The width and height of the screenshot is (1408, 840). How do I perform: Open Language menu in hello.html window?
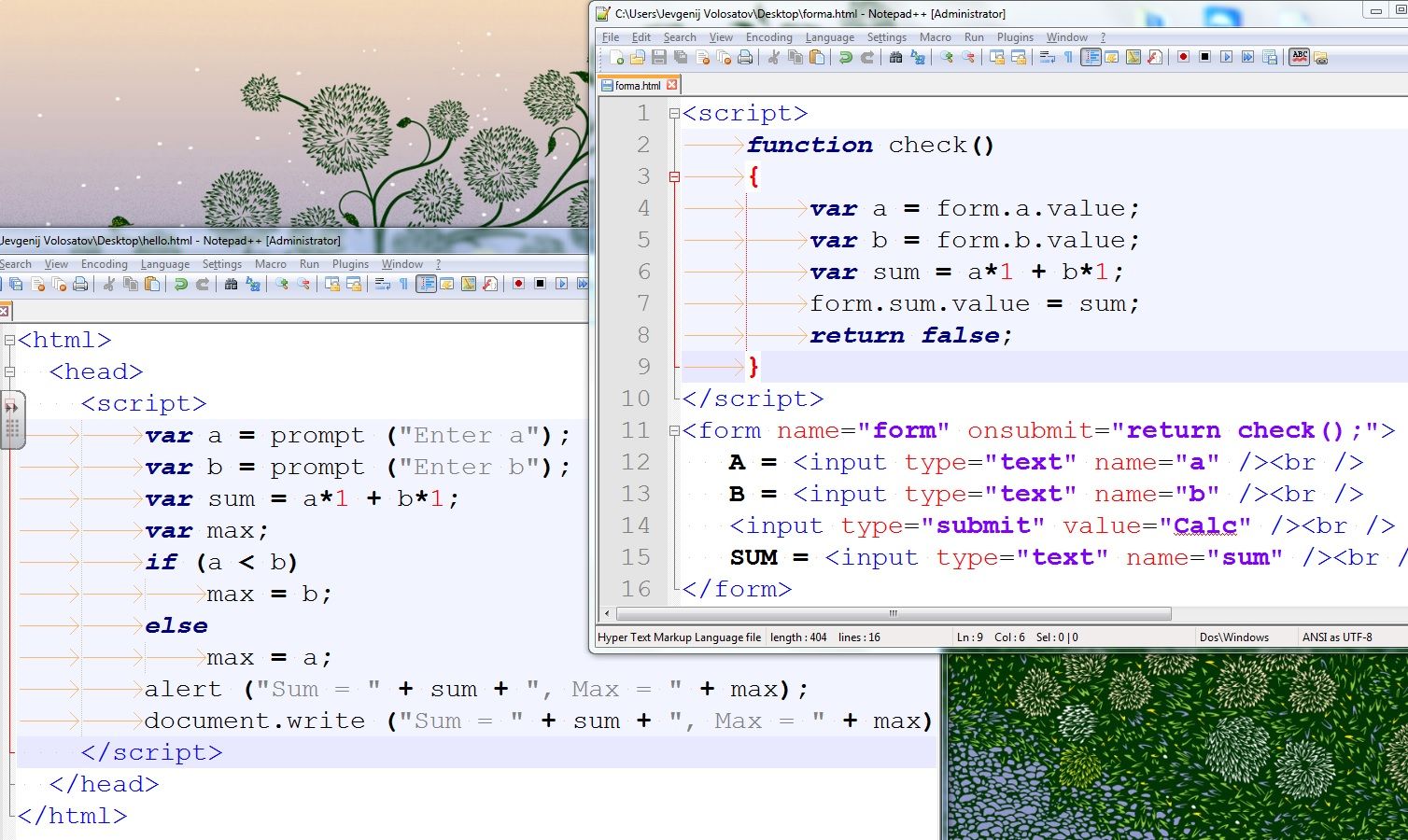[x=165, y=264]
